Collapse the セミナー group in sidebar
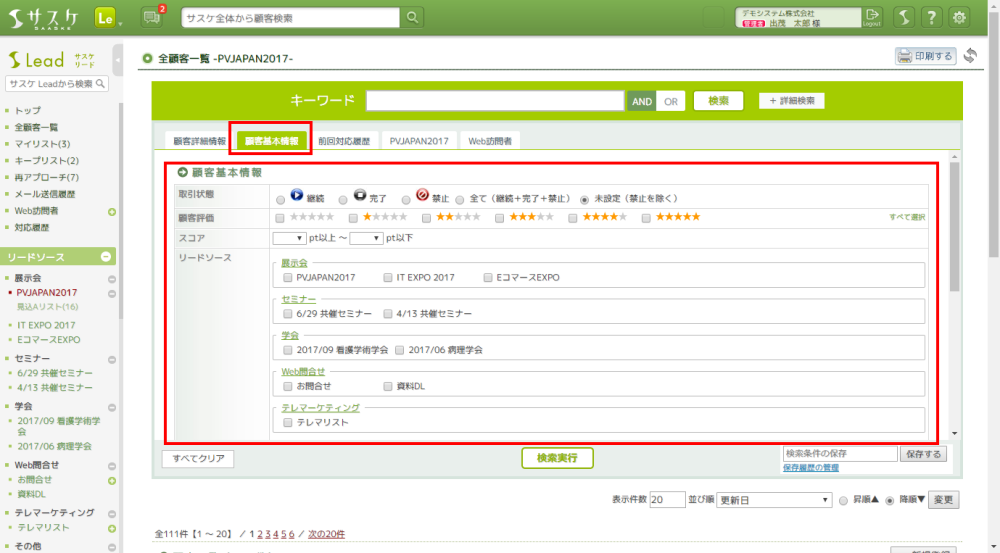 click(112, 359)
